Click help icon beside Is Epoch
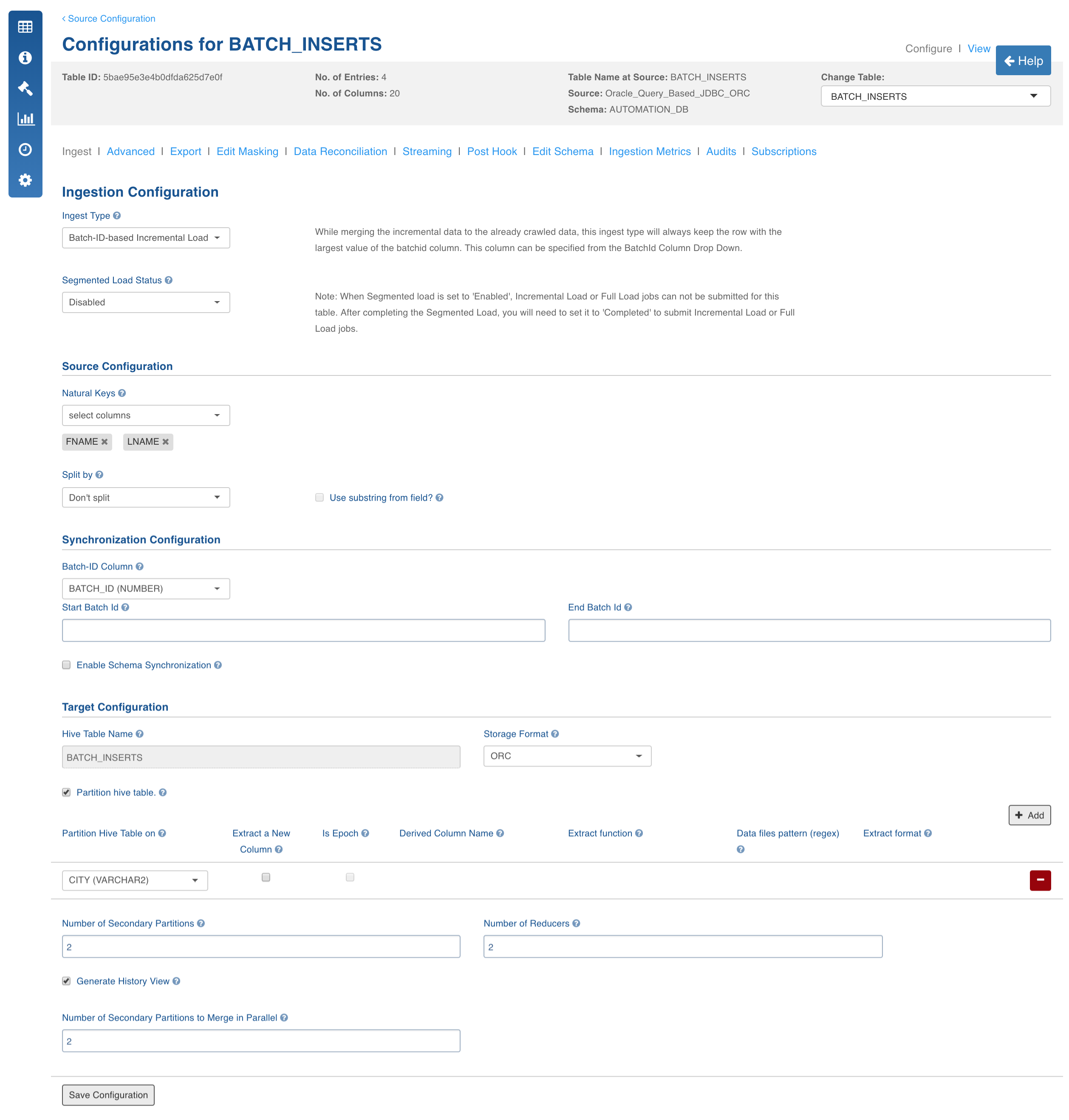The height and width of the screenshot is (1120, 1069). pos(365,833)
